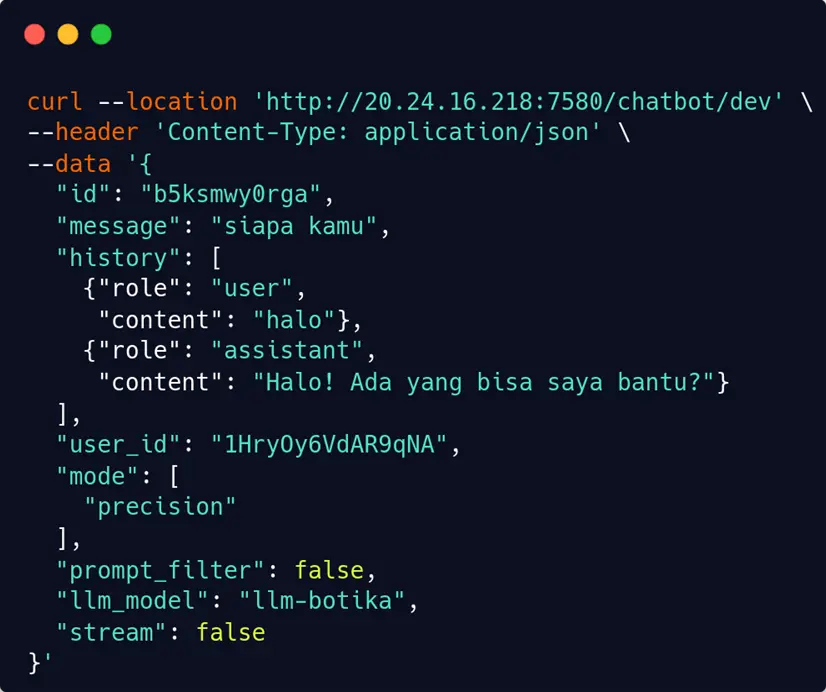Click the llm-botika model value
The image size is (826, 692).
tap(323, 601)
